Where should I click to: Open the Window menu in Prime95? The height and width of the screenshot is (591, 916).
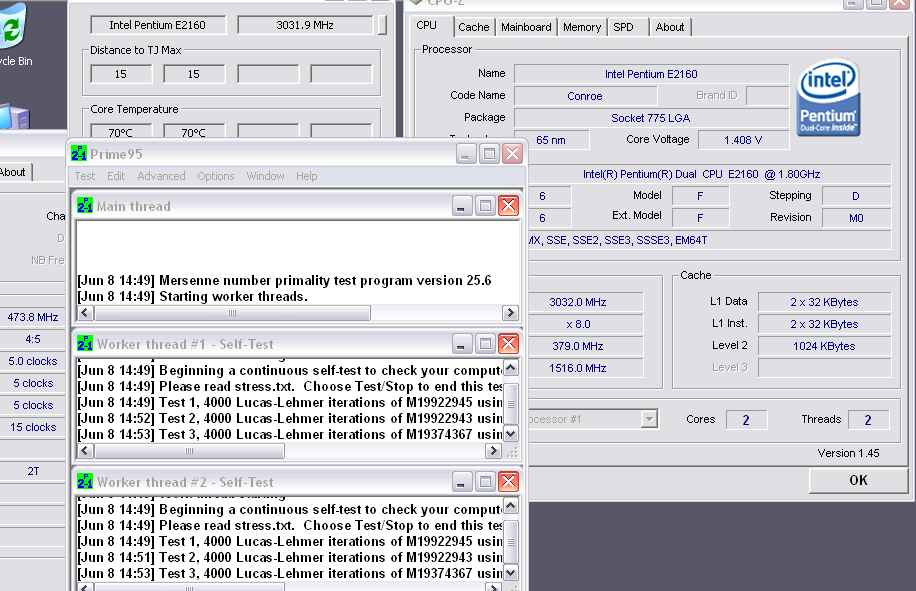265,176
